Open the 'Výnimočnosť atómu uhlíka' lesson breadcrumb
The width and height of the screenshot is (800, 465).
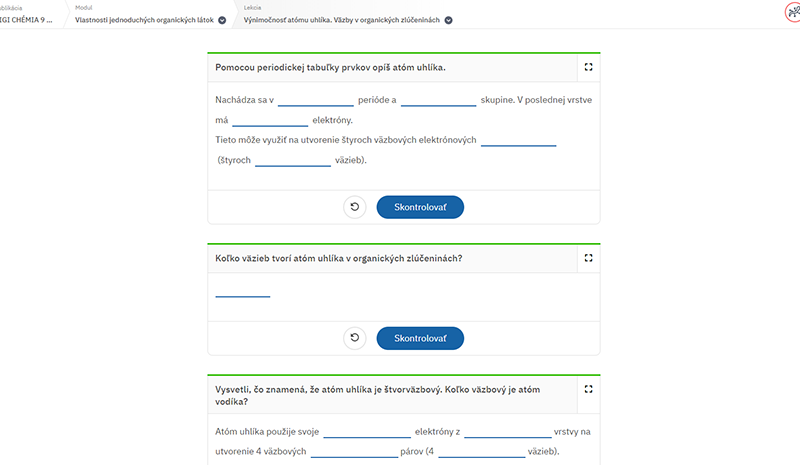(x=341, y=20)
